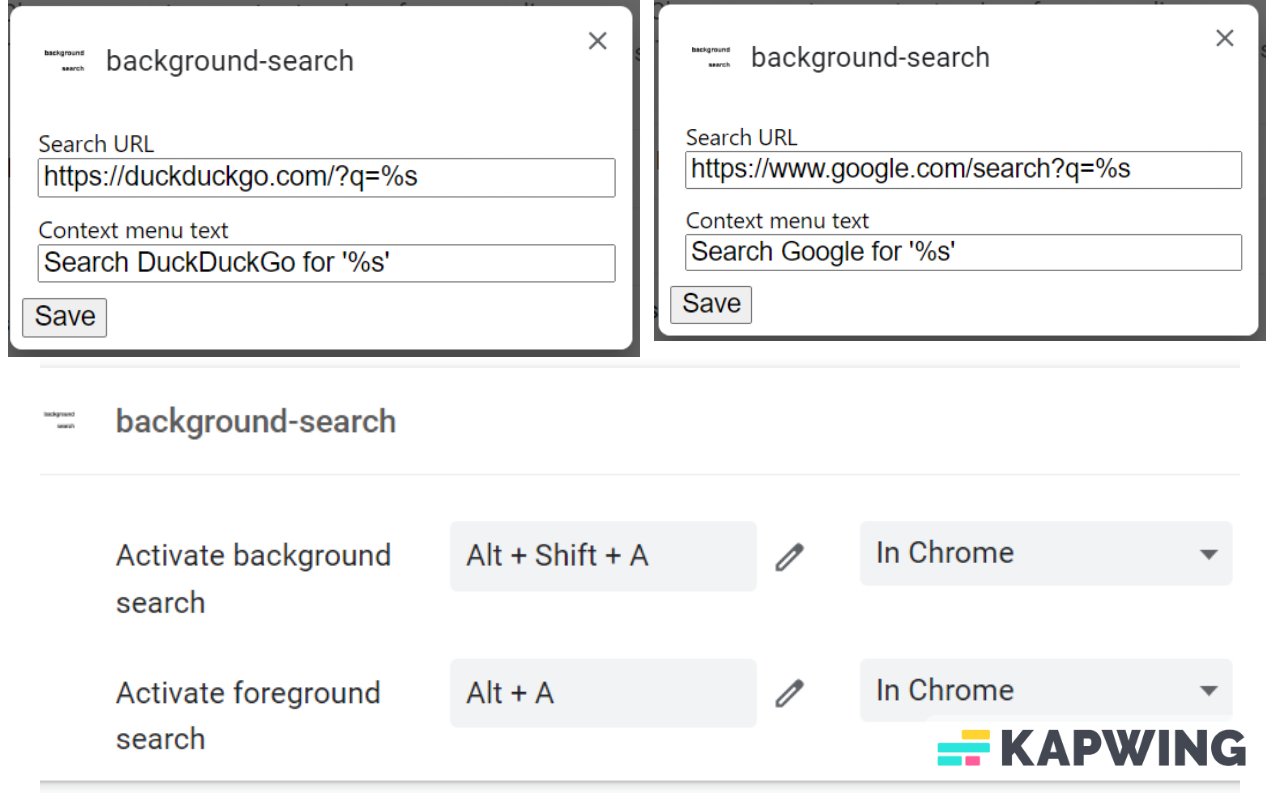Click the Kapwing watermark logo

pos(1088,745)
